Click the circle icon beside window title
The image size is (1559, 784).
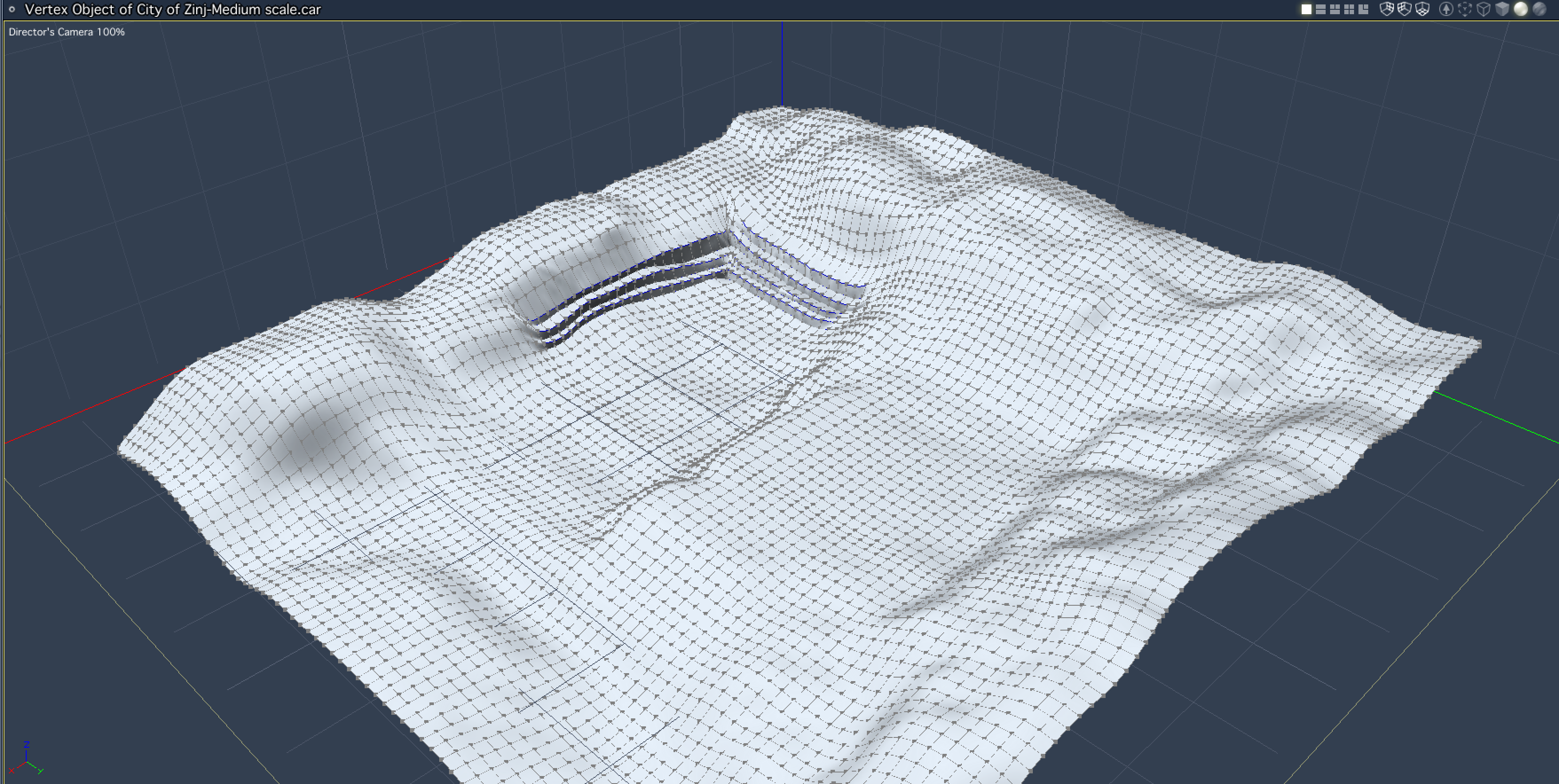pos(12,9)
